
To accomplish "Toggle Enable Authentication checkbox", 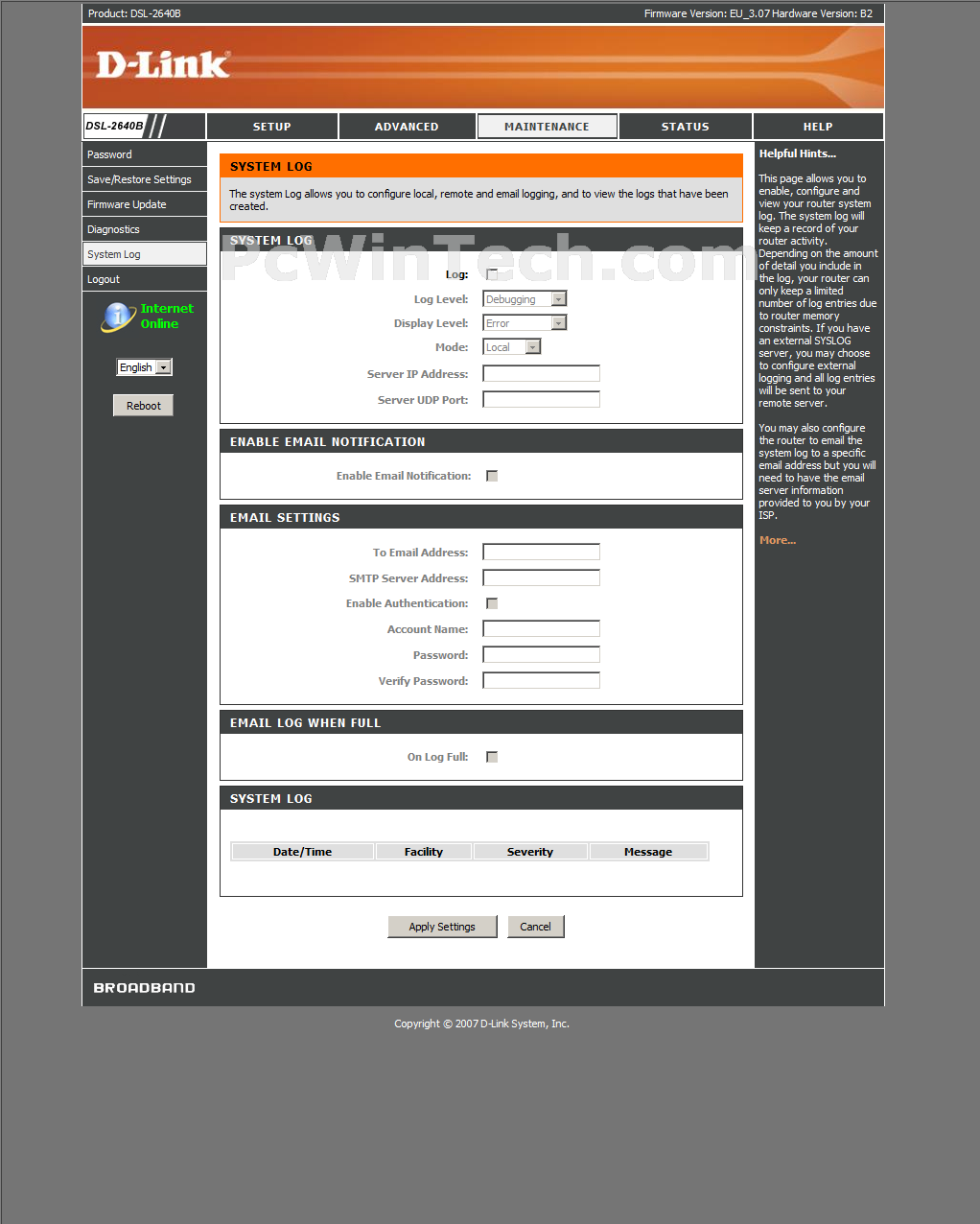I will [492, 603].
